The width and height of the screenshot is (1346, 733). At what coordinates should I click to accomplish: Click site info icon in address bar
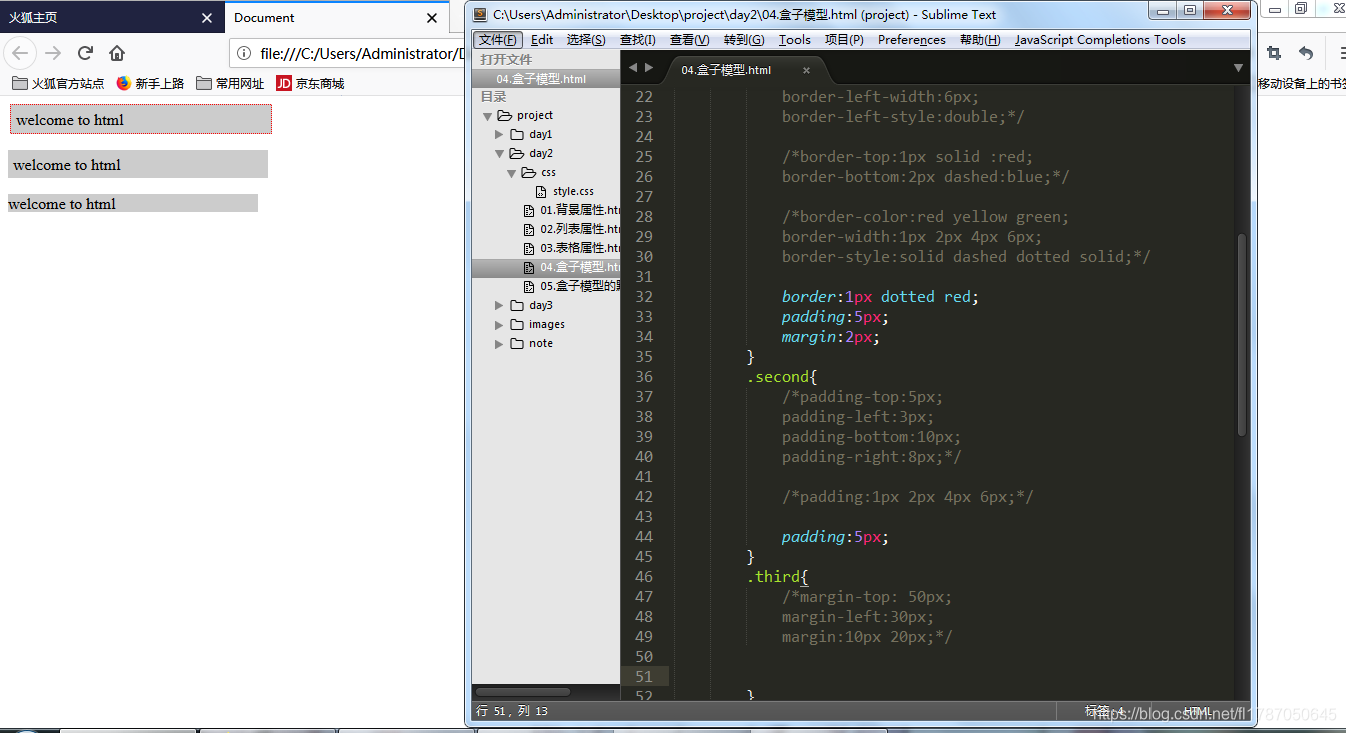click(x=243, y=53)
